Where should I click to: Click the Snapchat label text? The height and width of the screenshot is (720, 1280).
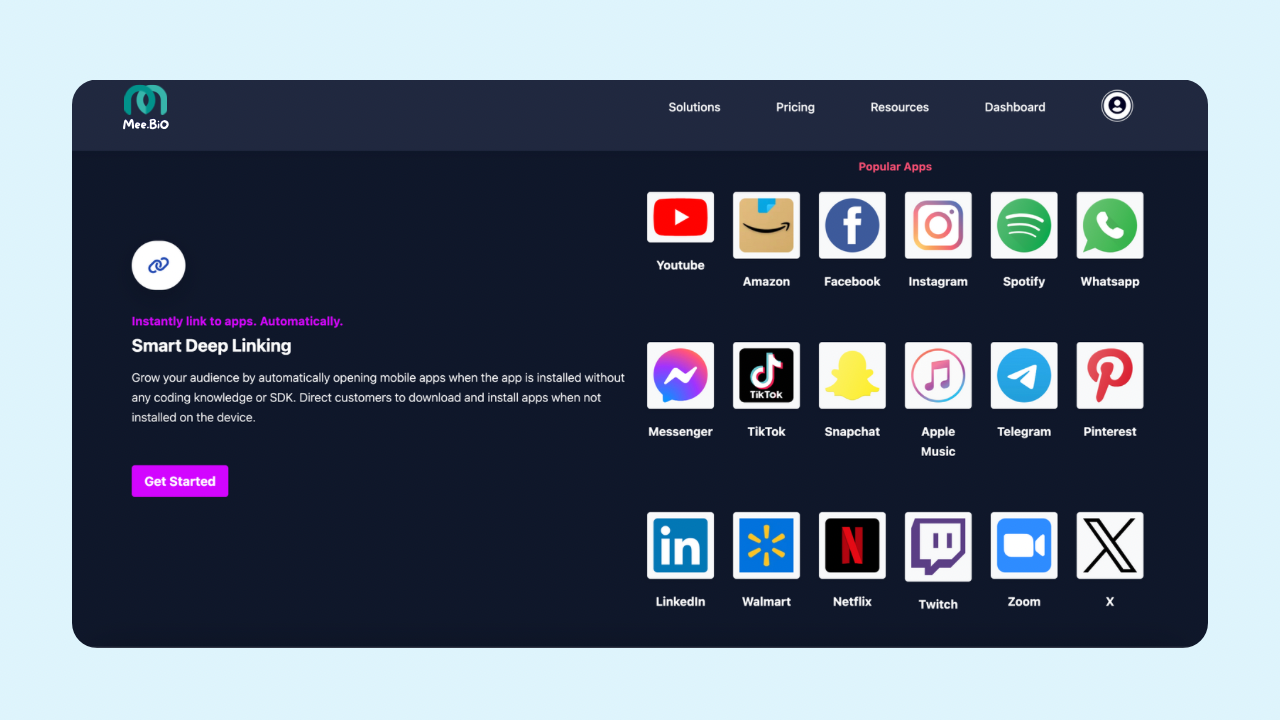pos(852,432)
